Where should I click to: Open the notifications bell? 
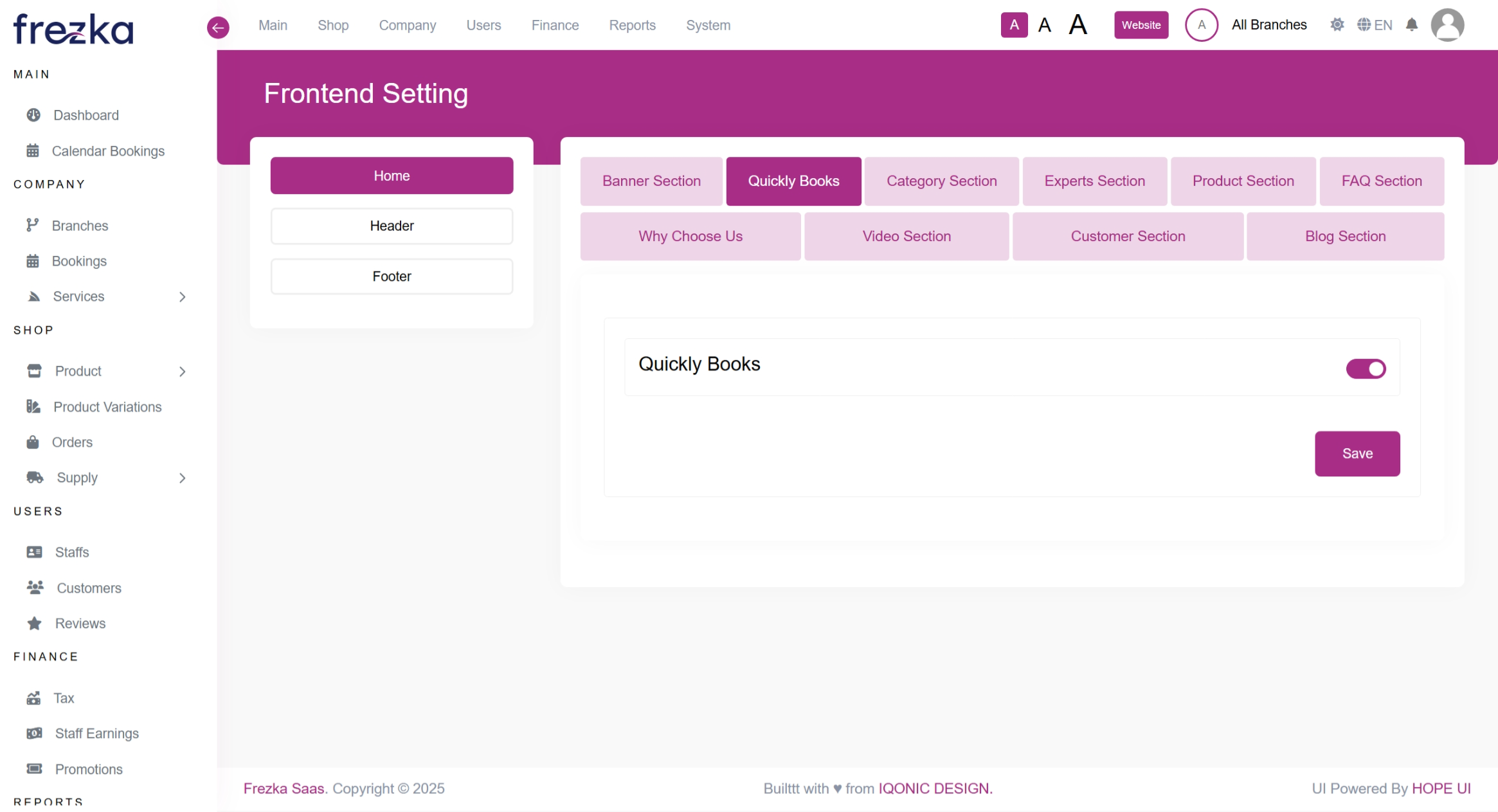pos(1411,25)
